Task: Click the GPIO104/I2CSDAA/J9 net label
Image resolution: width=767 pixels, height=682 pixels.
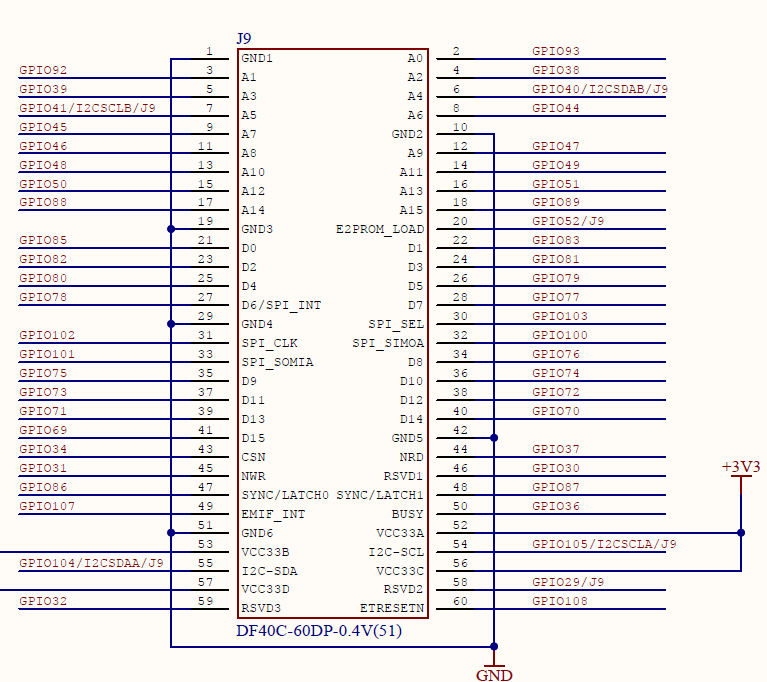Action: pyautogui.click(x=91, y=563)
